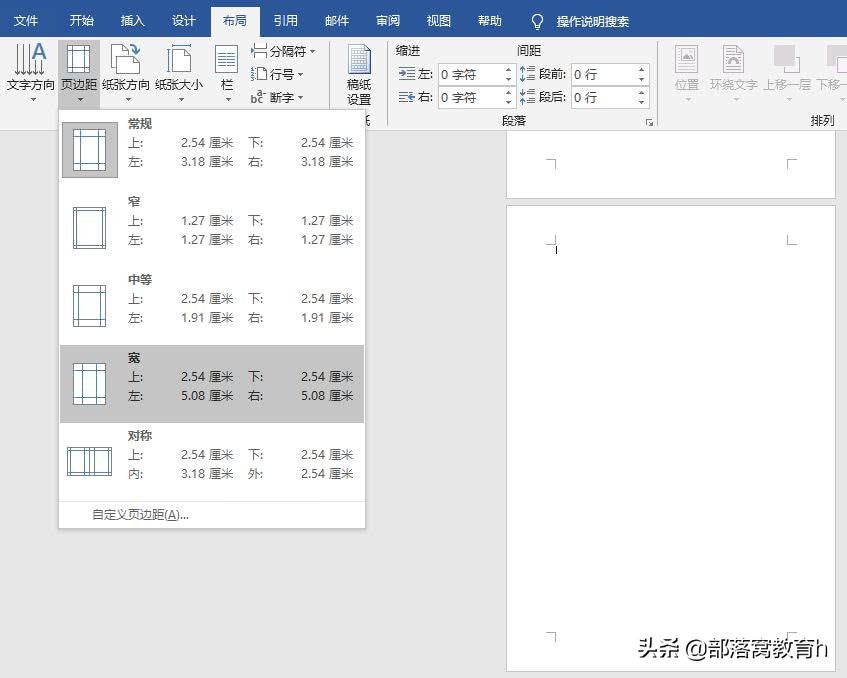Image resolution: width=847 pixels, height=678 pixels.
Task: Switch to the 插入 tab
Action: pos(132,21)
